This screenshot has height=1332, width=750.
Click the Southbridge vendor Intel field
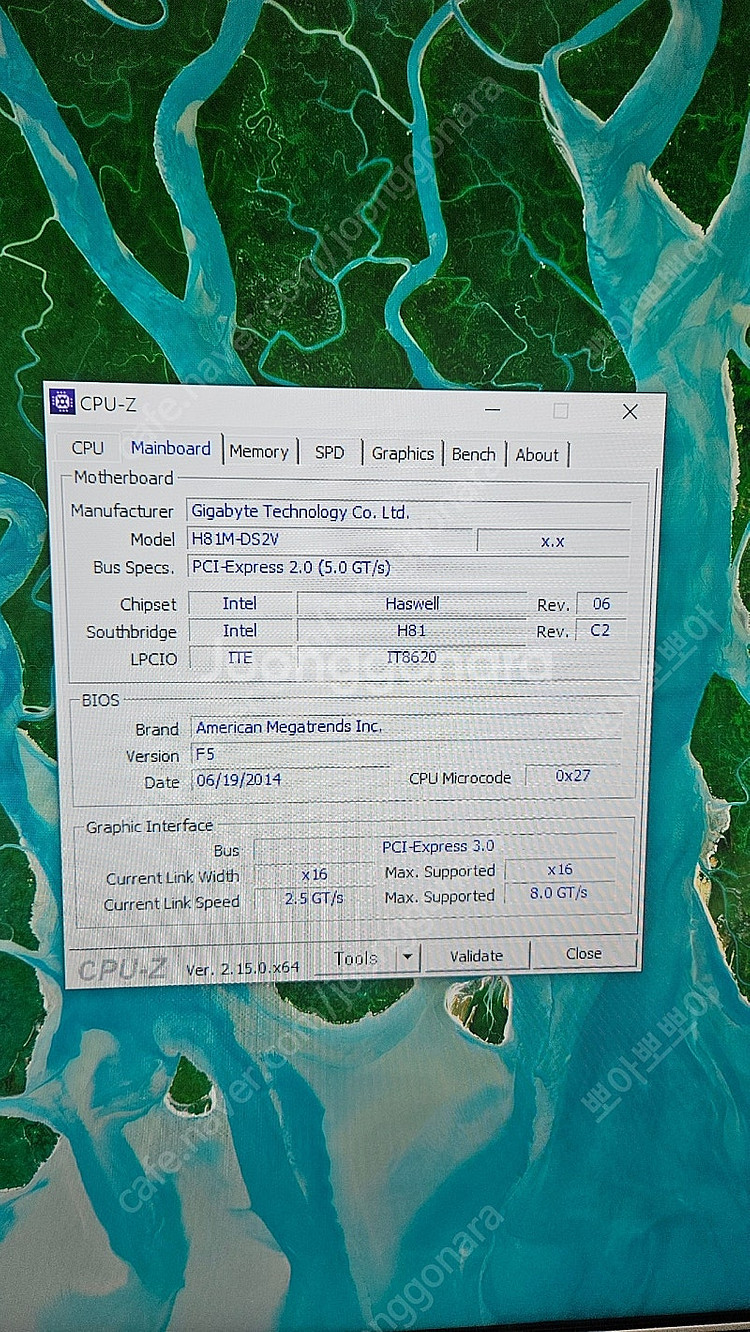coord(240,630)
